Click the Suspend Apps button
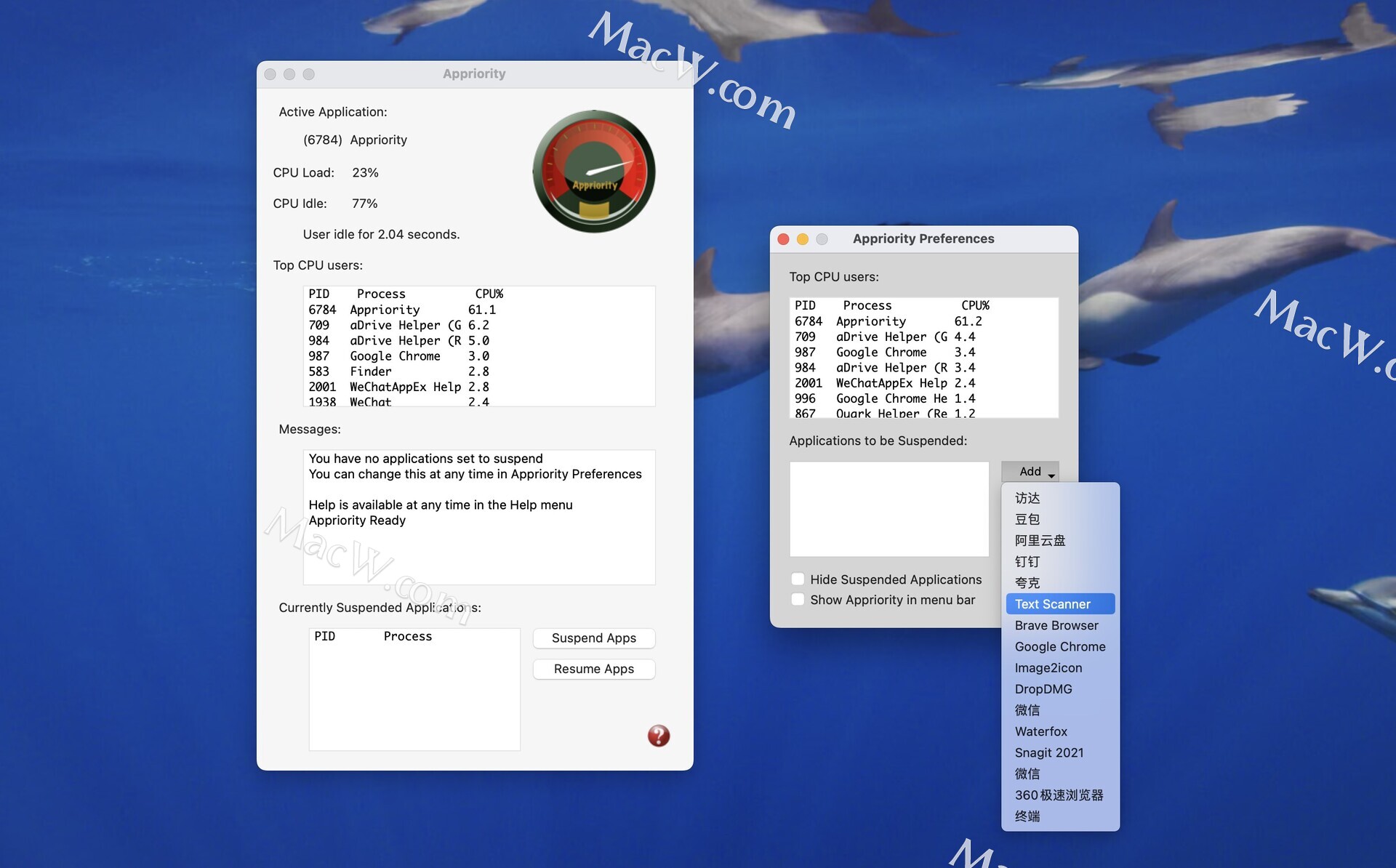The height and width of the screenshot is (868, 1396). (x=594, y=638)
